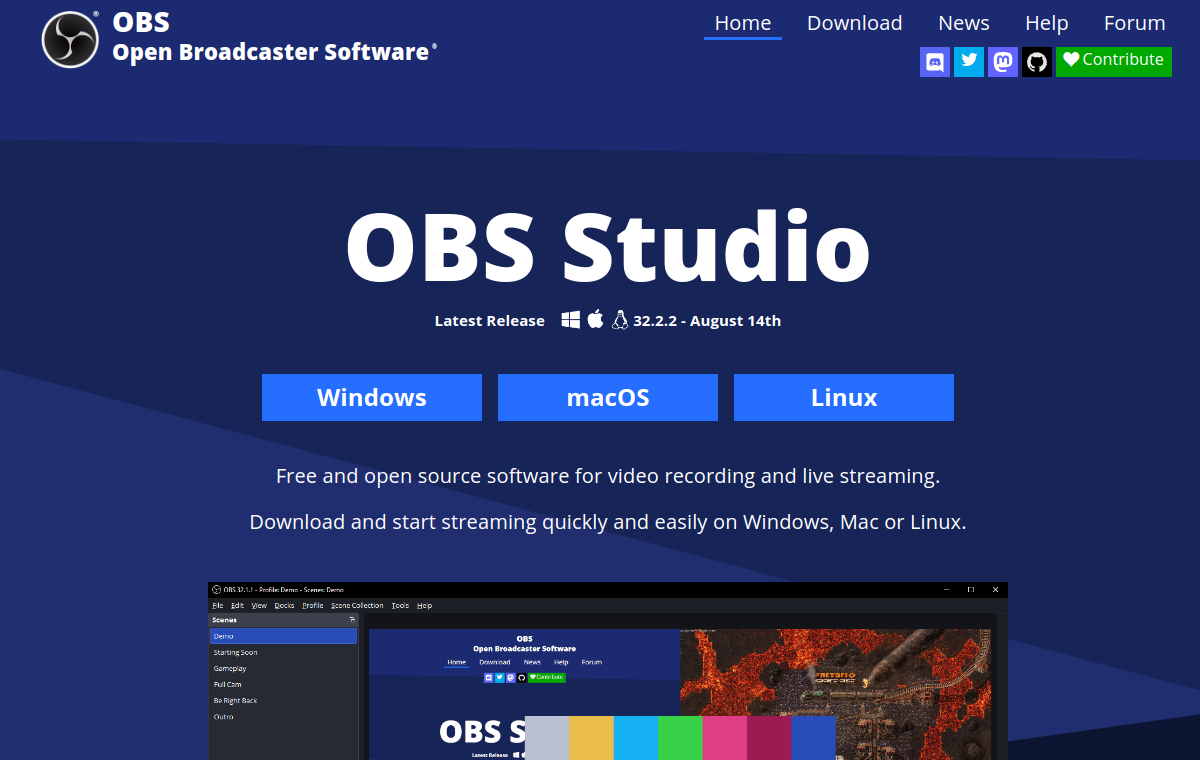Open the Discord server icon link
Image resolution: width=1200 pixels, height=760 pixels.
coord(935,62)
